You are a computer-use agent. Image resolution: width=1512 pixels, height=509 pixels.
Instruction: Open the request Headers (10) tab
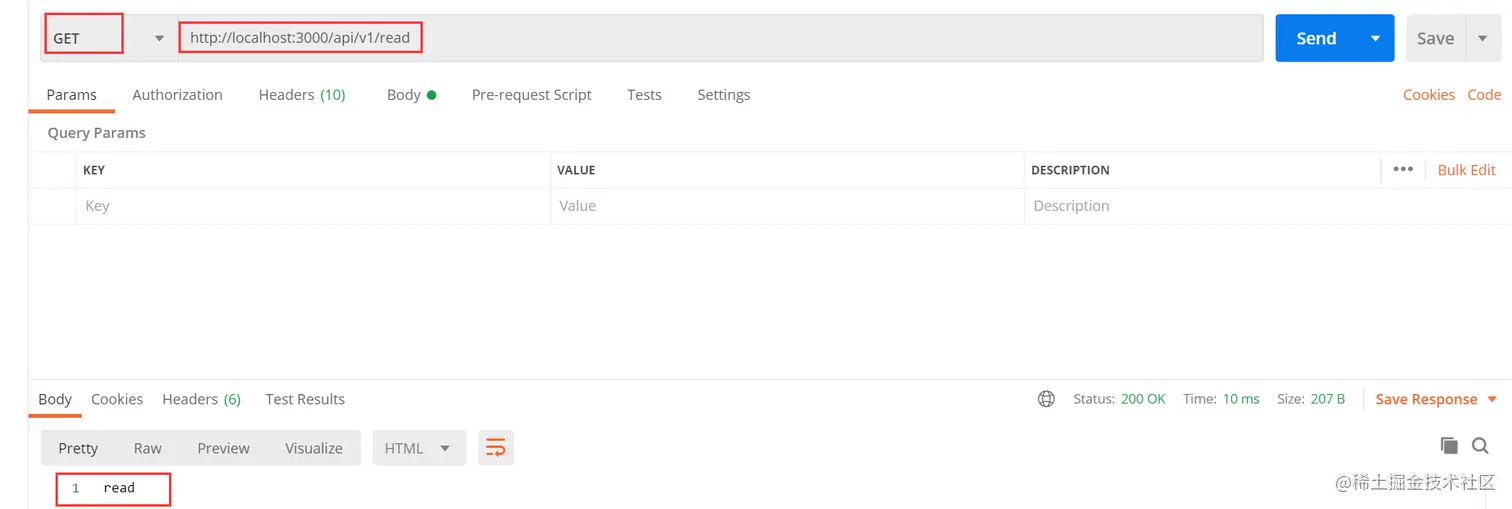302,95
